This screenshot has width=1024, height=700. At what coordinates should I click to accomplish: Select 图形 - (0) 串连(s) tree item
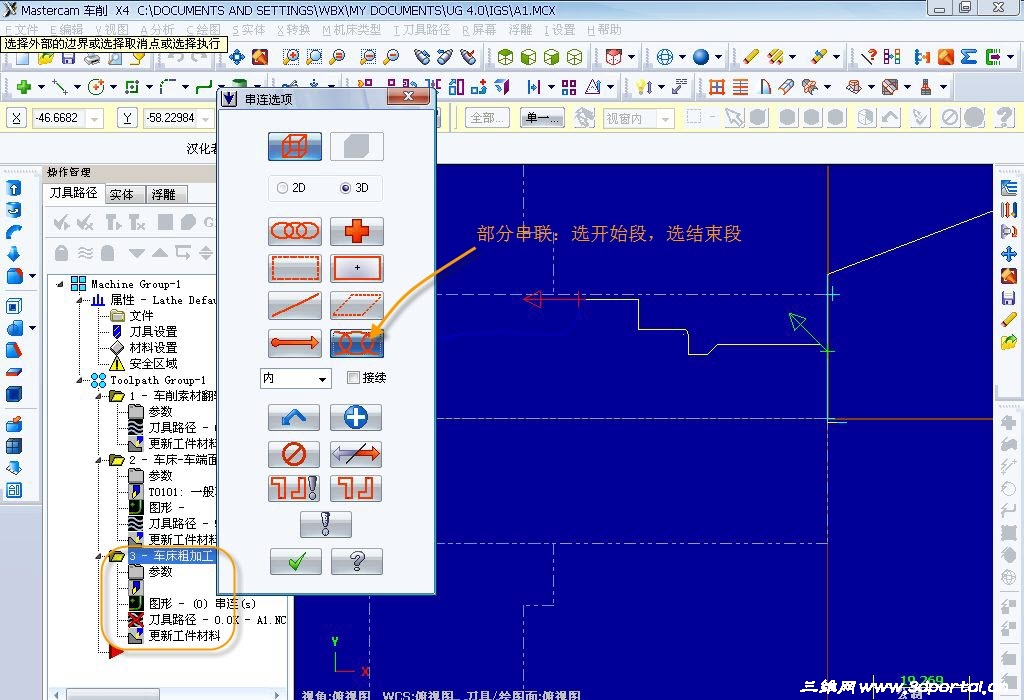click(202, 604)
